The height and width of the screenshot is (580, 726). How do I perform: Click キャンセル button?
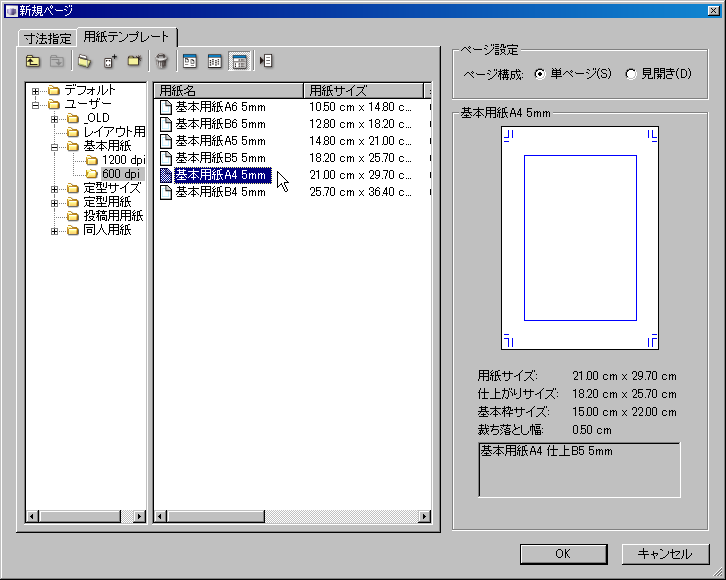click(x=665, y=554)
